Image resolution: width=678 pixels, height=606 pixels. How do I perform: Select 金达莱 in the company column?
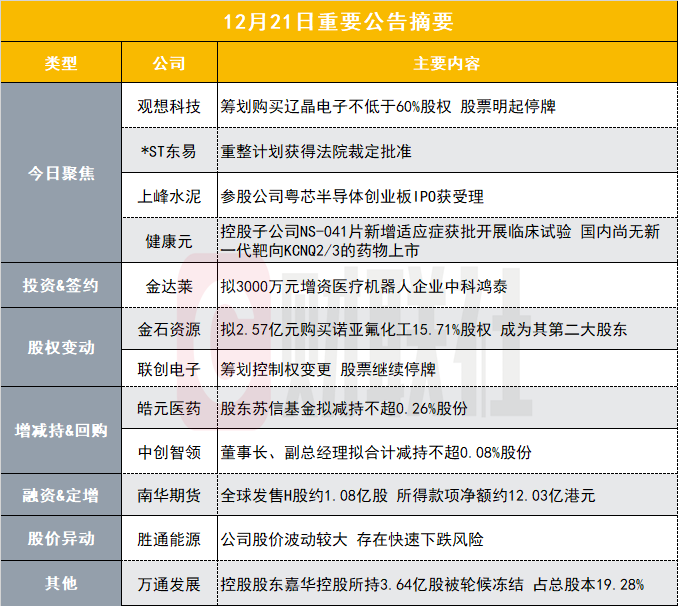coord(168,285)
